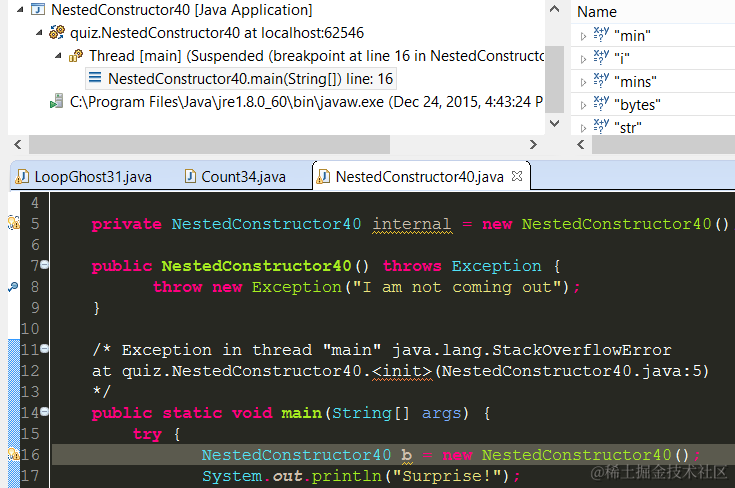The height and width of the screenshot is (488, 735).
Task: Click the "args" parameter on line 14
Action: (441, 413)
